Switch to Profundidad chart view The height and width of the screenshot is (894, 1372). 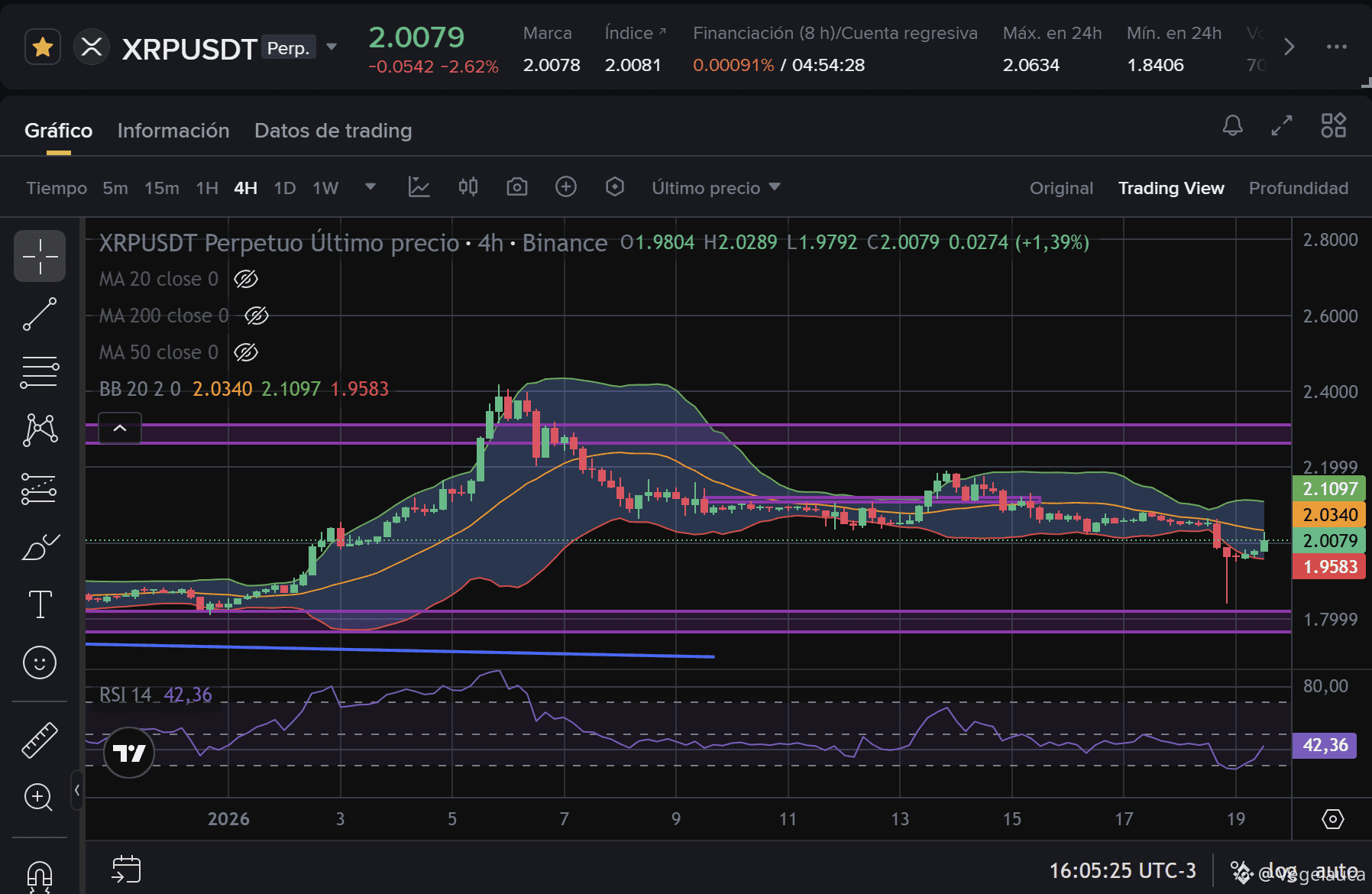pyautogui.click(x=1298, y=188)
